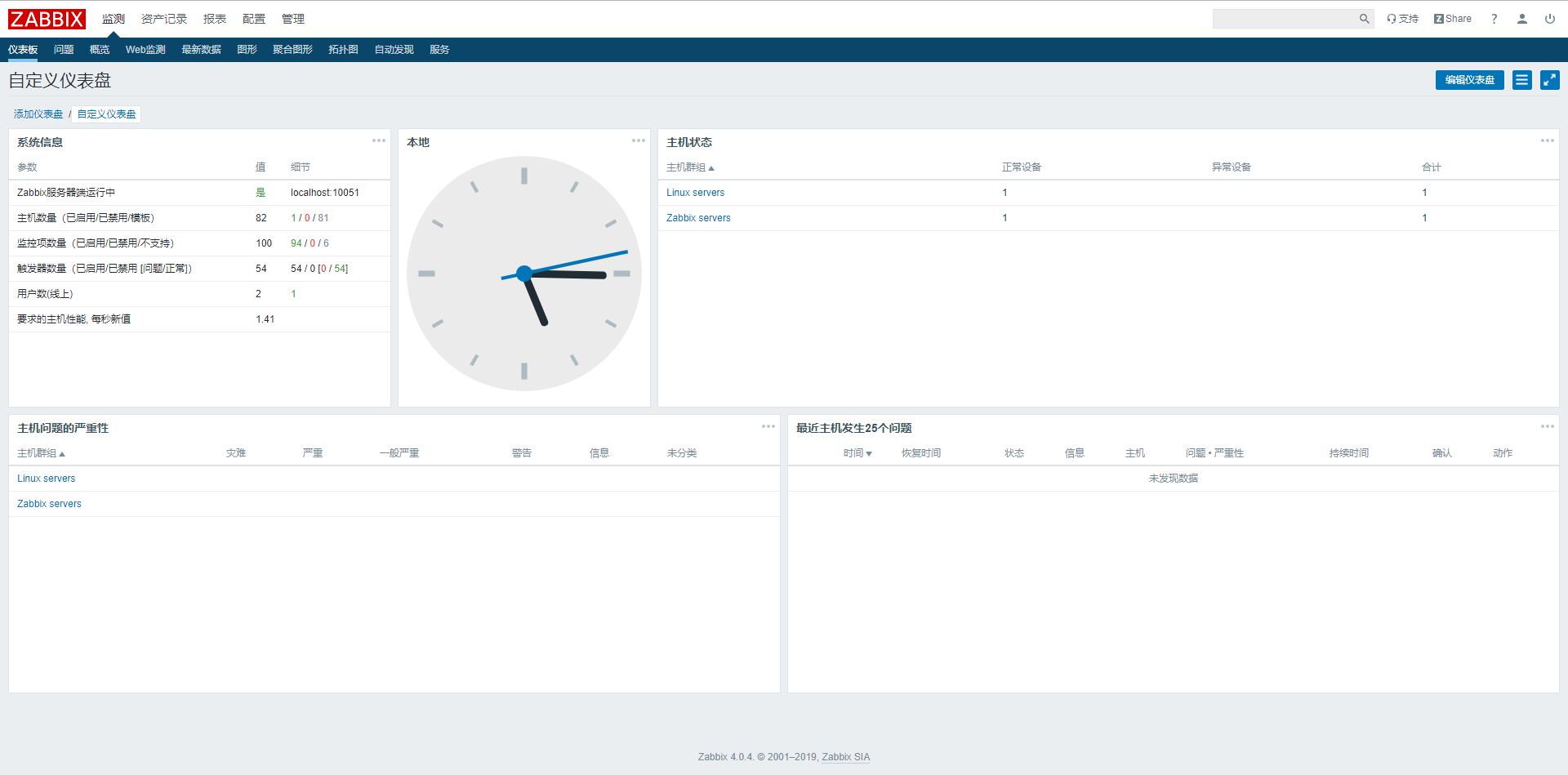
Task: Open the Zabbix SIA footer link
Action: pos(845,757)
